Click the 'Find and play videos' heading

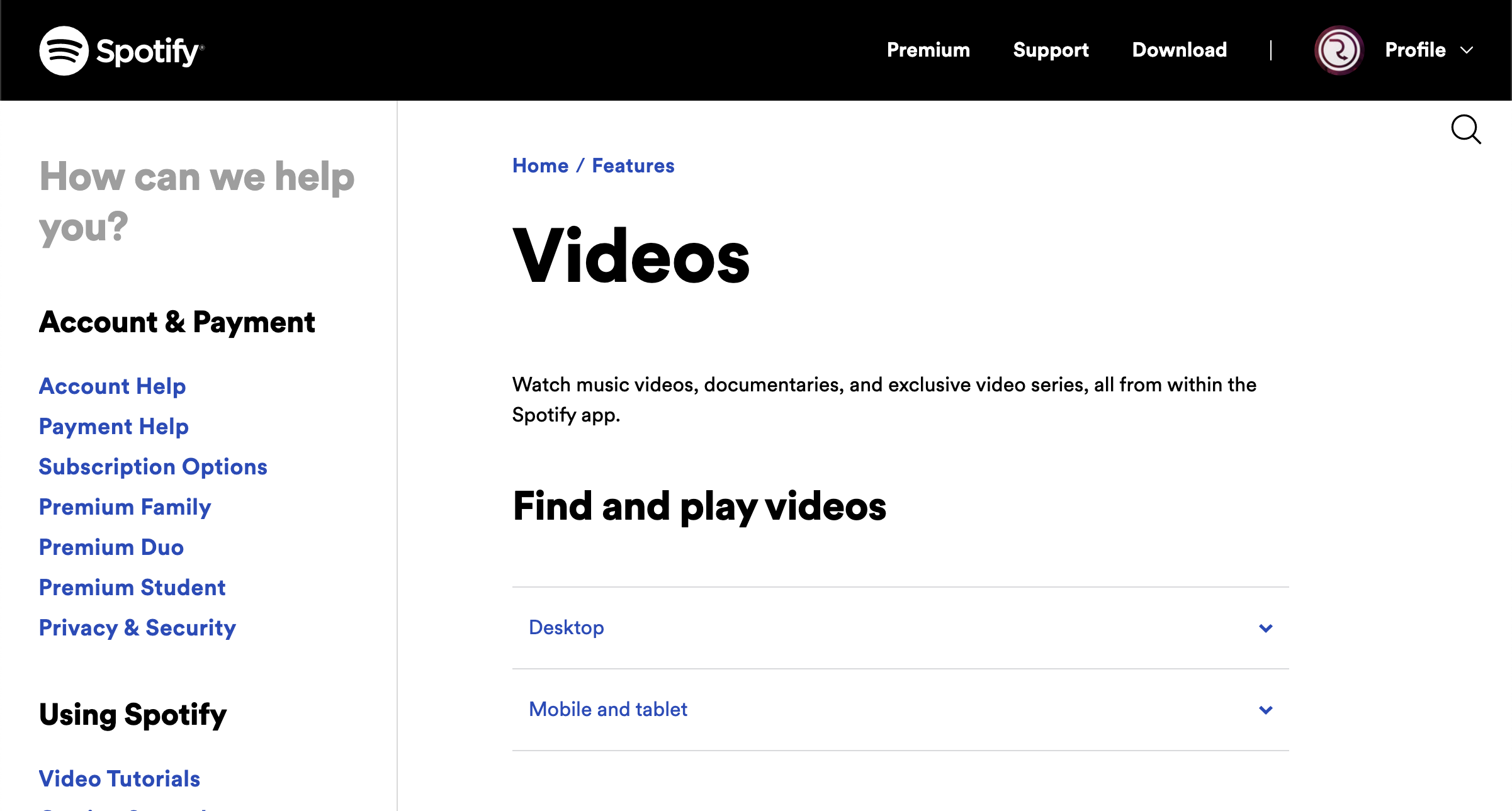(699, 506)
